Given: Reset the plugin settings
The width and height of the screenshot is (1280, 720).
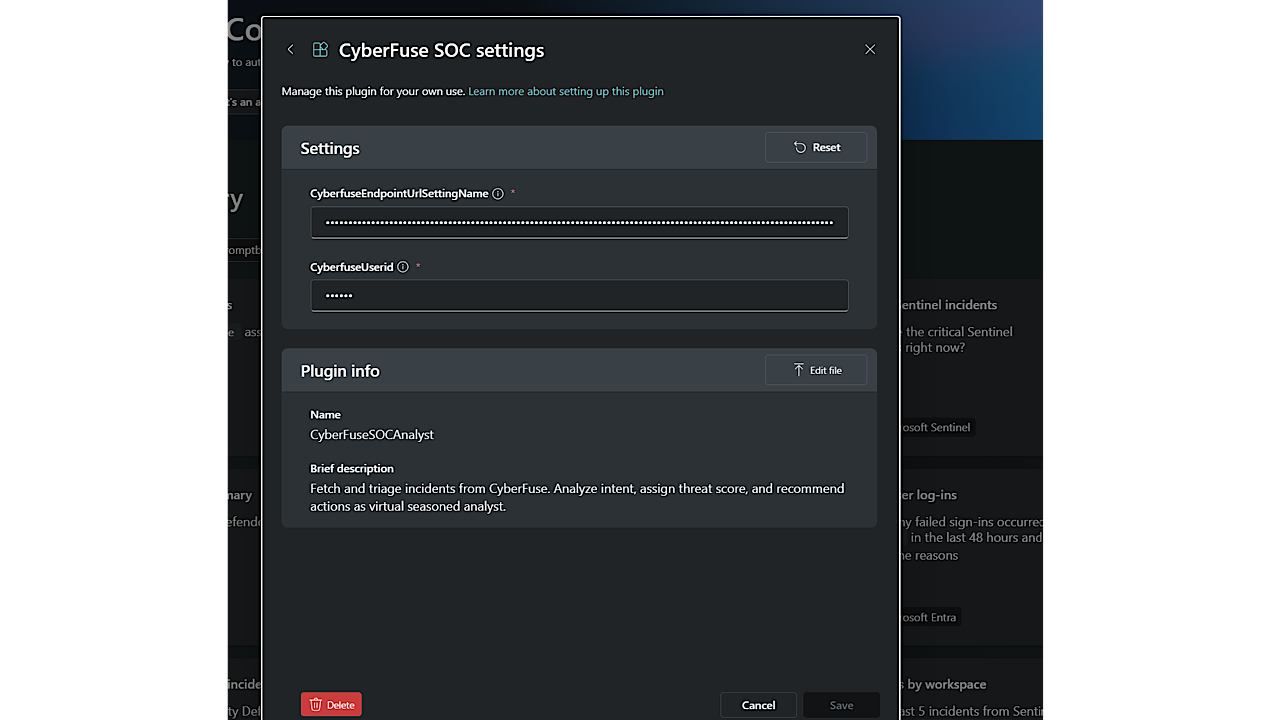Looking at the screenshot, I should (x=816, y=147).
